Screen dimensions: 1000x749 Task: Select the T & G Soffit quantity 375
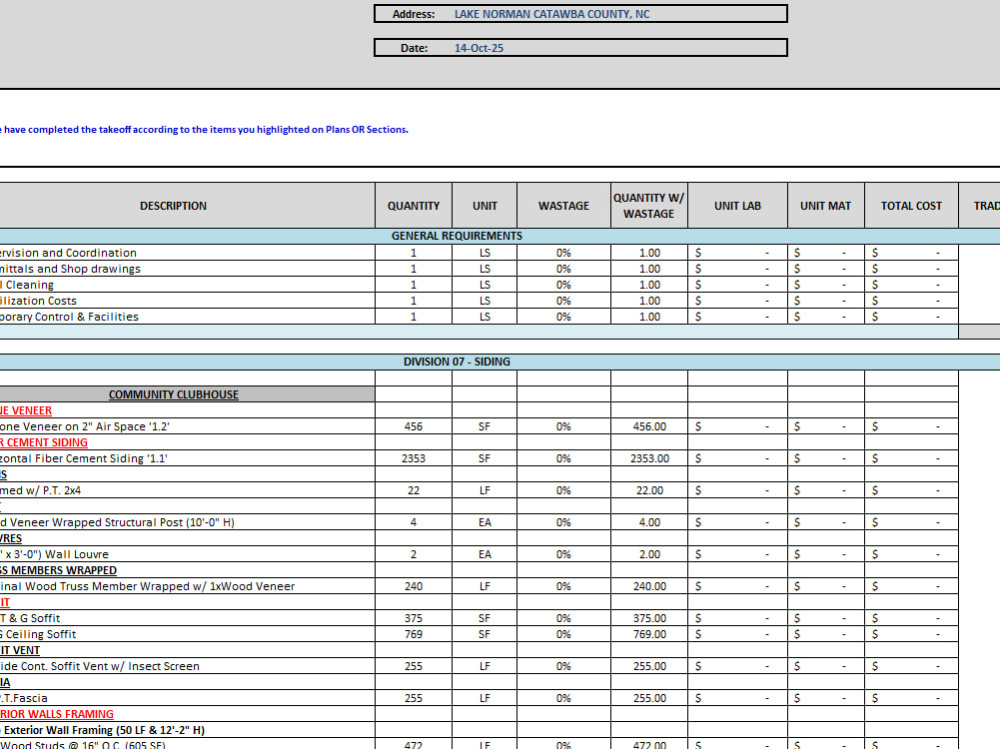coord(413,618)
